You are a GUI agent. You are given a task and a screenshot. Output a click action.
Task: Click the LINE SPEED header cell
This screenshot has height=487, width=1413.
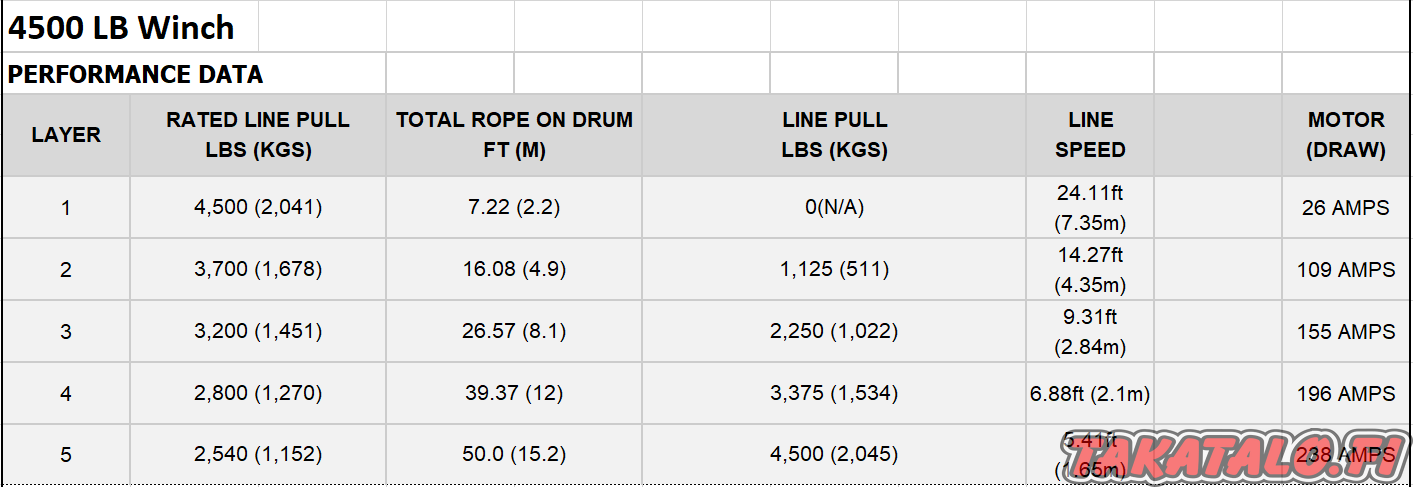pyautogui.click(x=1090, y=135)
